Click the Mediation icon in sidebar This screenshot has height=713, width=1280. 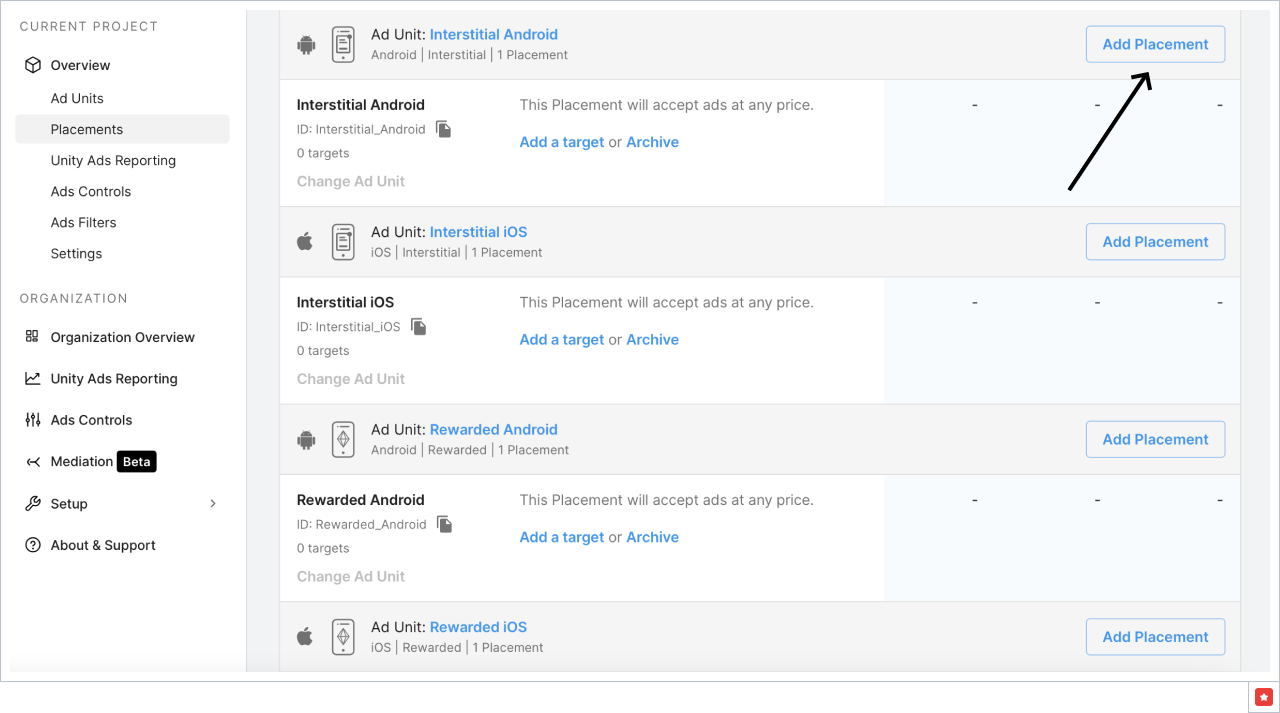pos(33,462)
